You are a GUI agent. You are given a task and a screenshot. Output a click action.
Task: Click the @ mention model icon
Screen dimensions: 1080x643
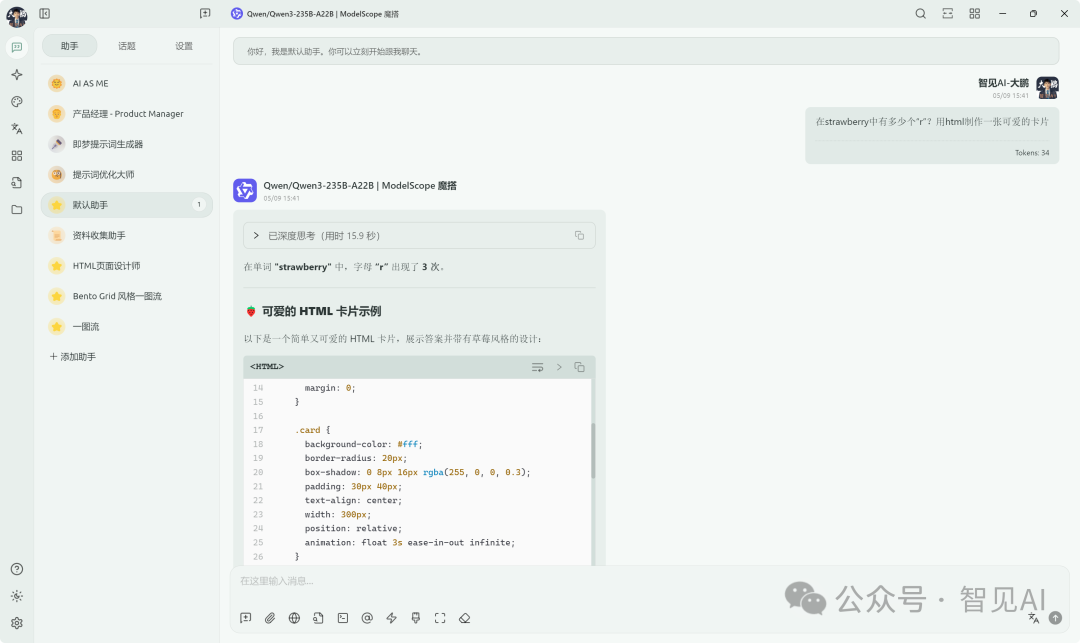pyautogui.click(x=367, y=618)
